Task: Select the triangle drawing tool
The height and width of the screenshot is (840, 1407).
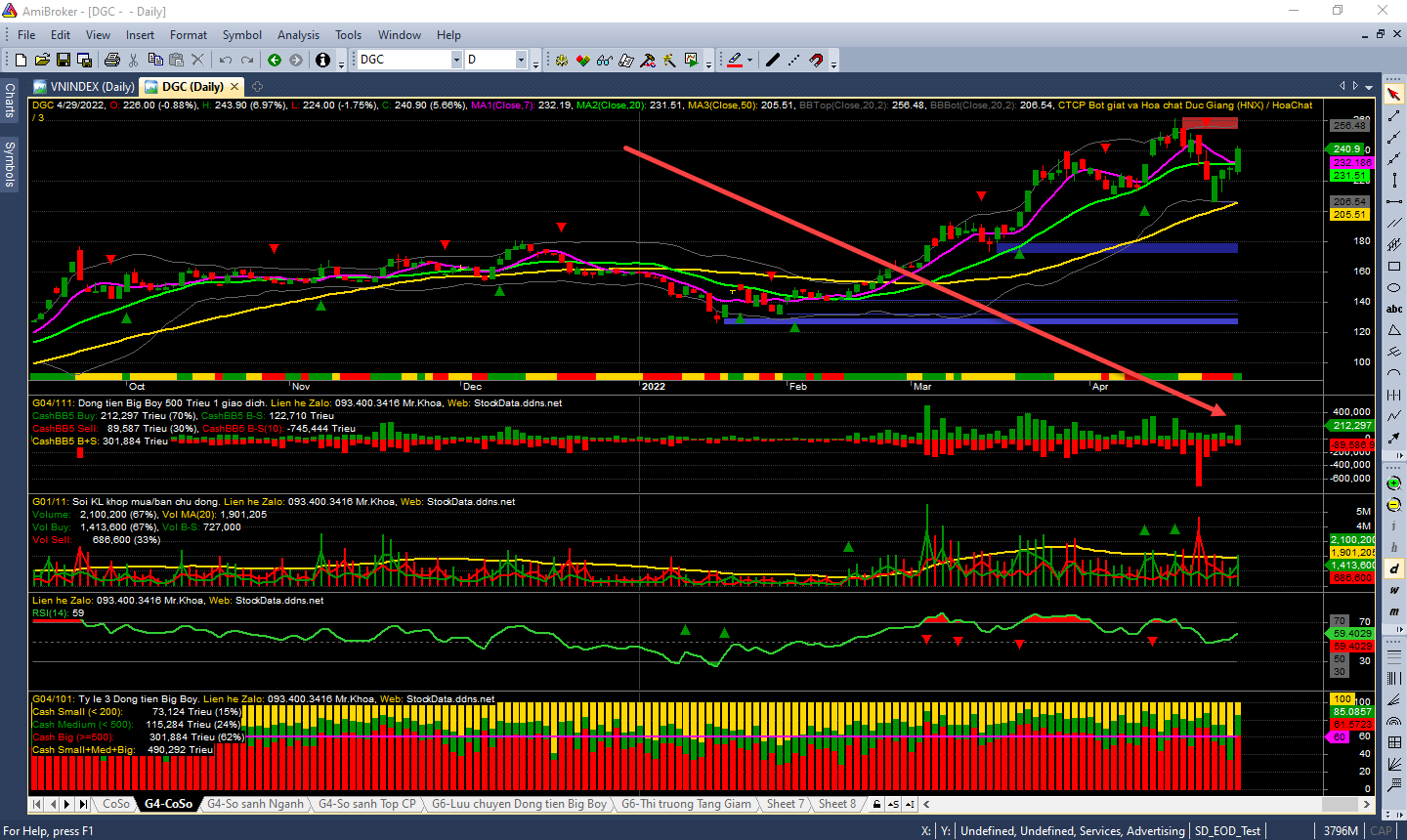Action: click(1394, 330)
